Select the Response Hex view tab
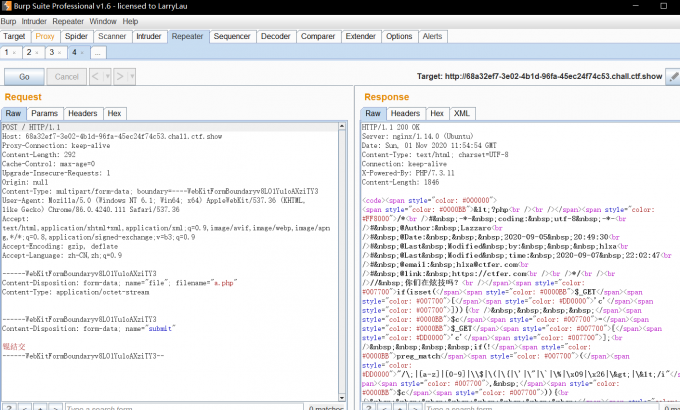Screen dimensions: 680x410 point(437,113)
